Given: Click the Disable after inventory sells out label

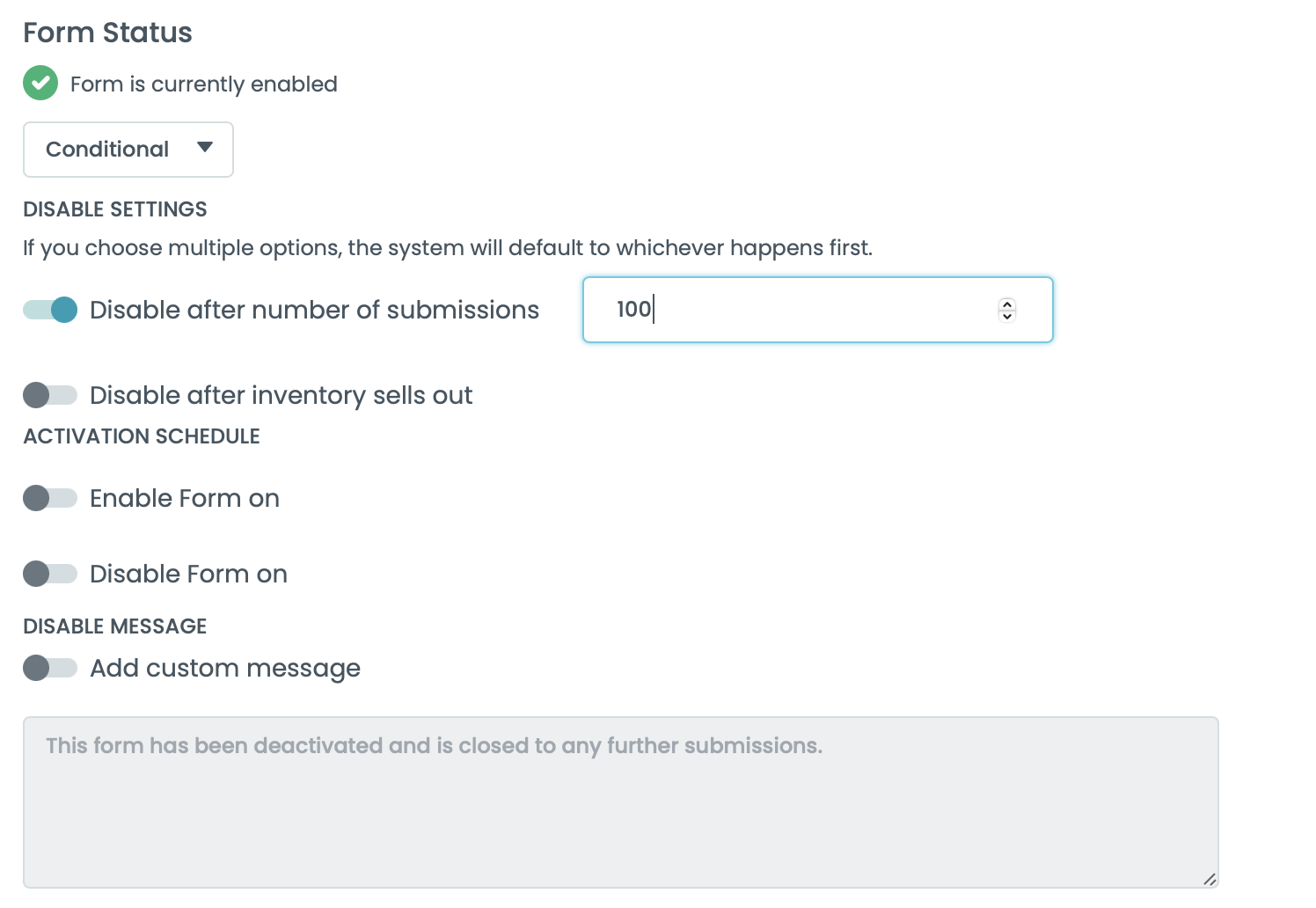Looking at the screenshot, I should pos(281,395).
